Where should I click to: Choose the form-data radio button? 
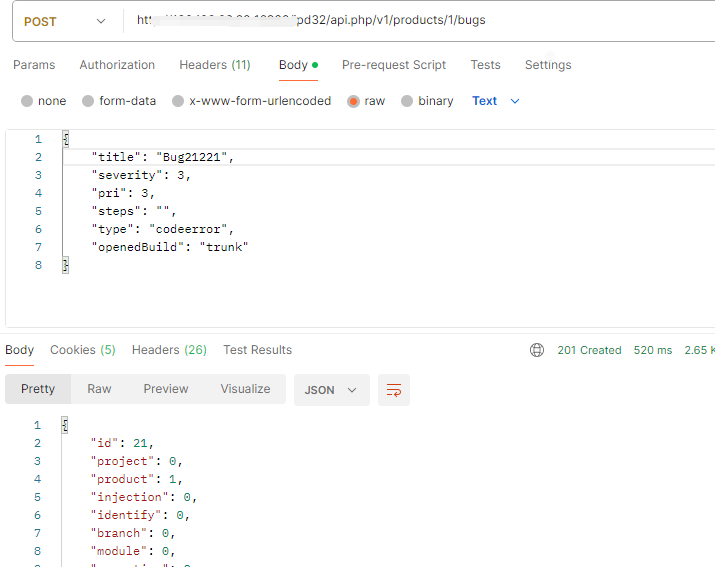point(88,101)
